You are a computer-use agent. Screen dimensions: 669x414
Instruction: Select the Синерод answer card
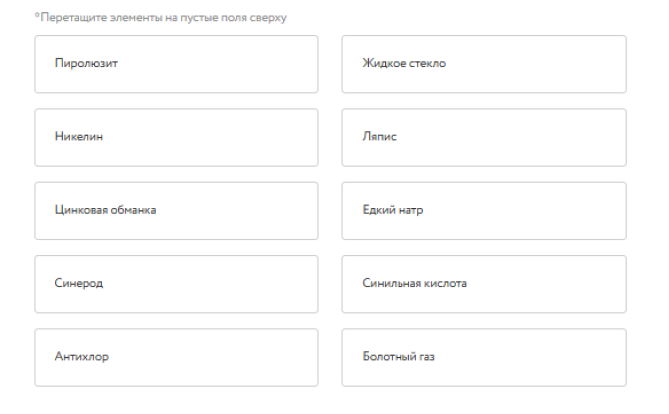pyautogui.click(x=176, y=283)
